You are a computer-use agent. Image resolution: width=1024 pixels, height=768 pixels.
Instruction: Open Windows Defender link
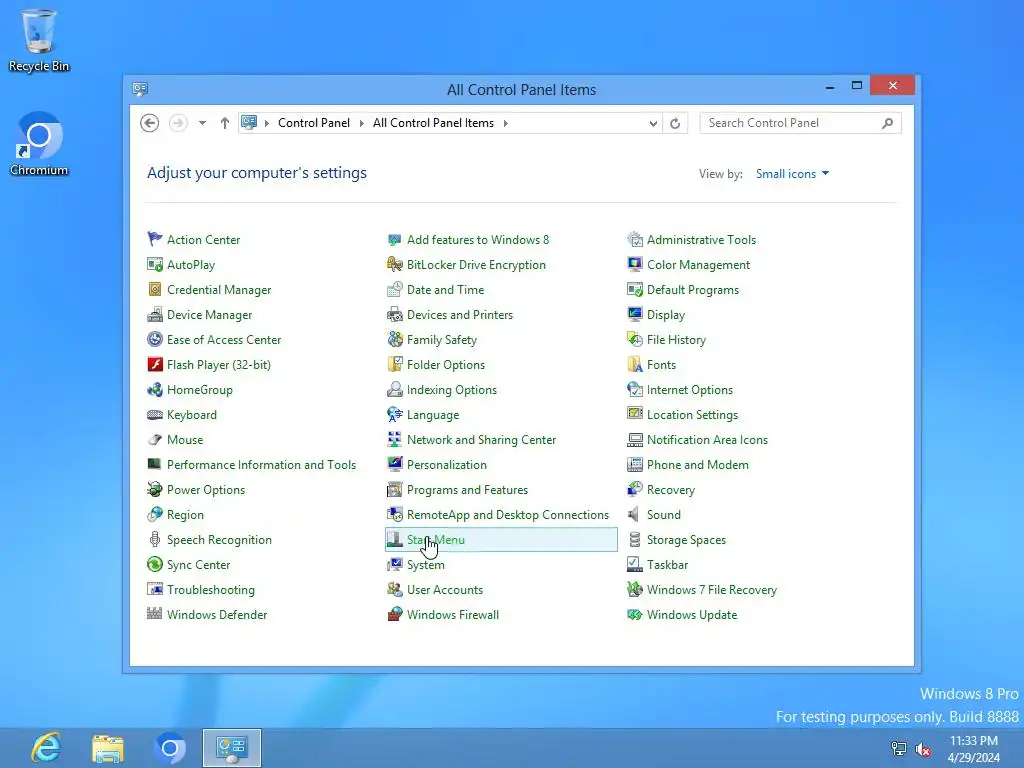[217, 615]
